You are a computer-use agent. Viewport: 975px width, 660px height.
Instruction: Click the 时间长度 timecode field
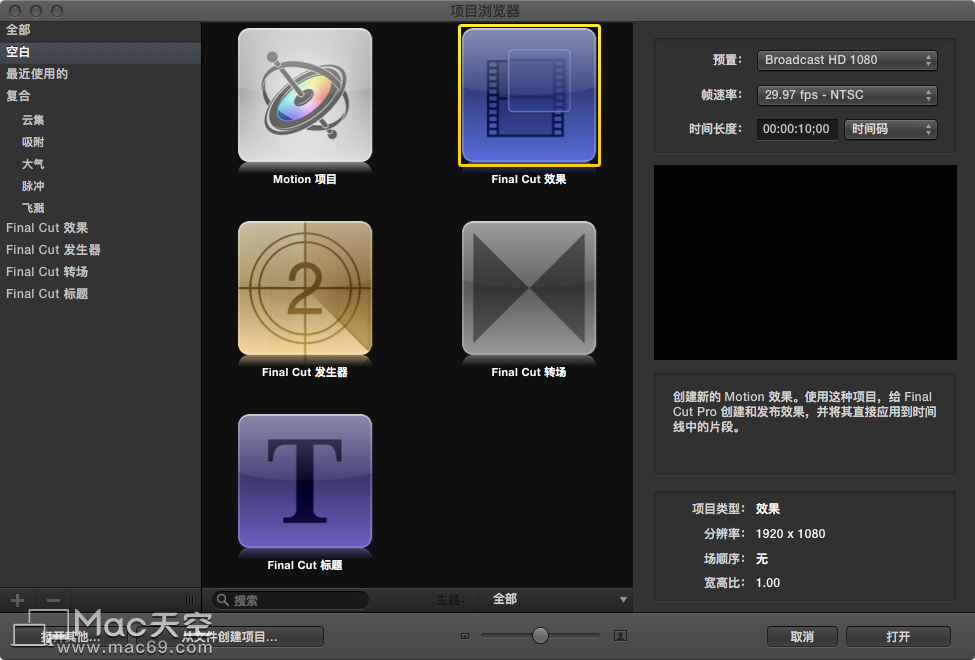click(797, 129)
